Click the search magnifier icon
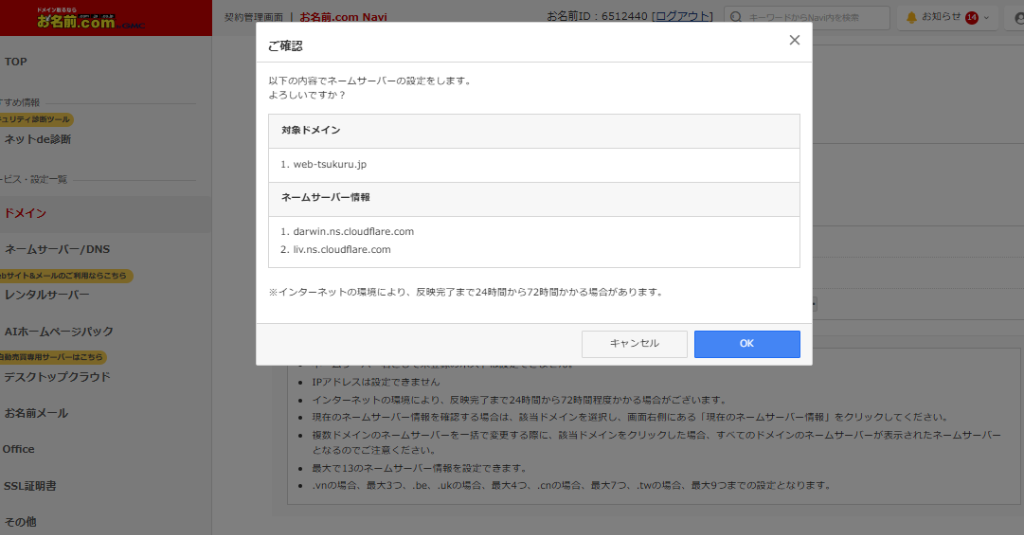 (736, 18)
